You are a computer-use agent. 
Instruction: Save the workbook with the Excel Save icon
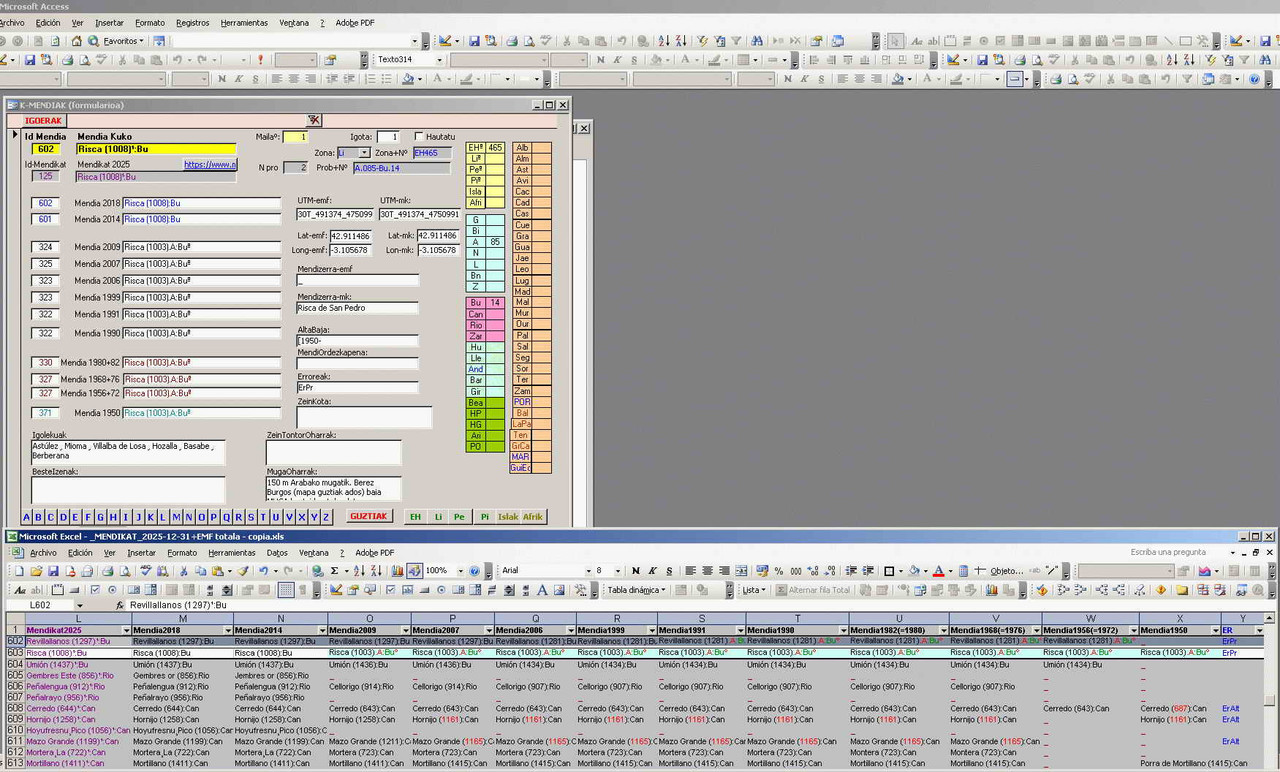tap(53, 571)
